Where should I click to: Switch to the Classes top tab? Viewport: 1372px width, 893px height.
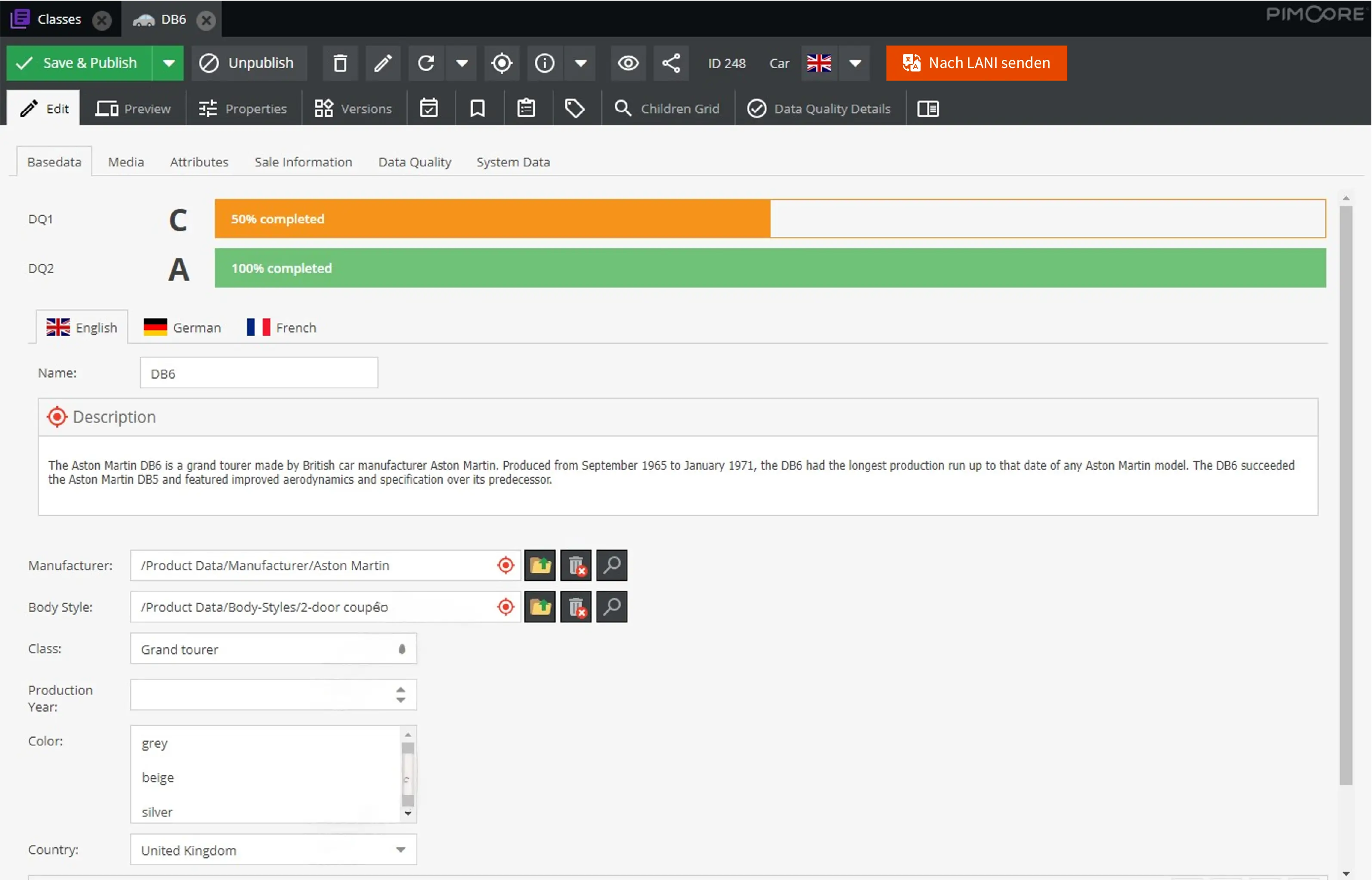[59, 19]
